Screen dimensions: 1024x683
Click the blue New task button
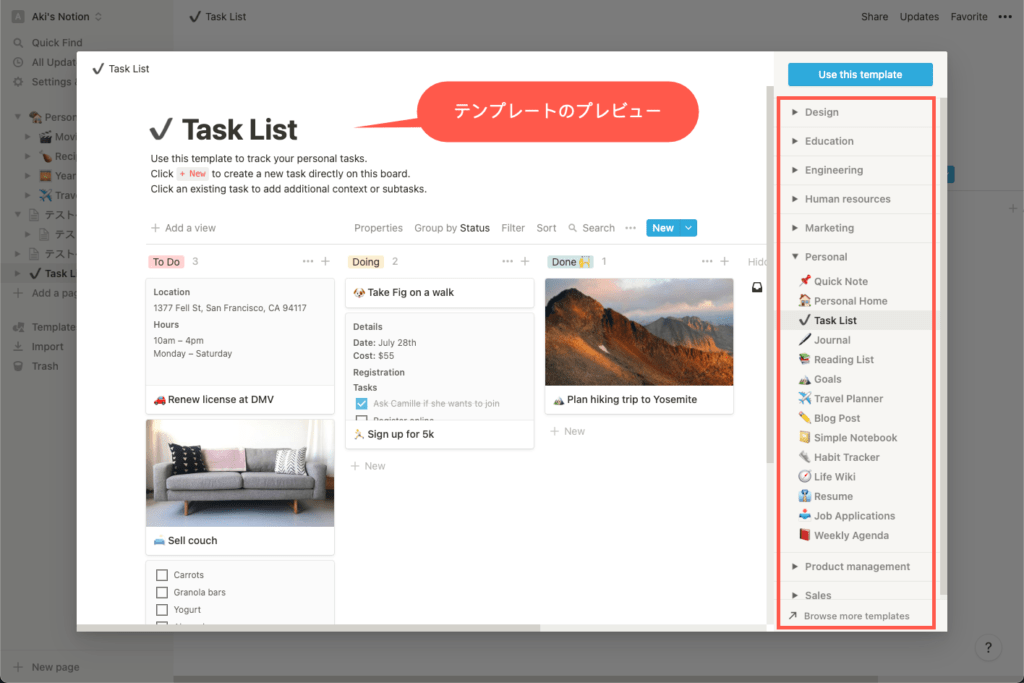(663, 228)
